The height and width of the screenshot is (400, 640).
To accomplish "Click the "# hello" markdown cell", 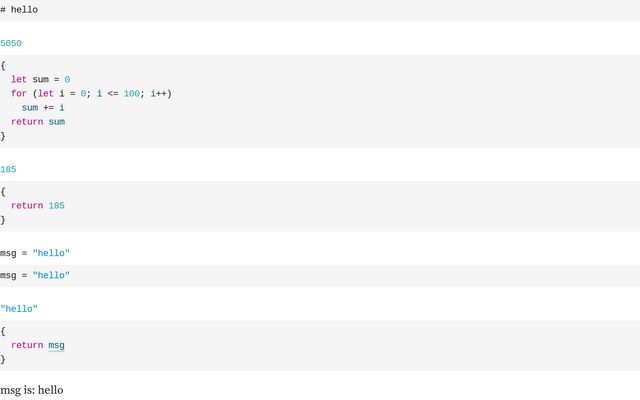I will pos(20,9).
